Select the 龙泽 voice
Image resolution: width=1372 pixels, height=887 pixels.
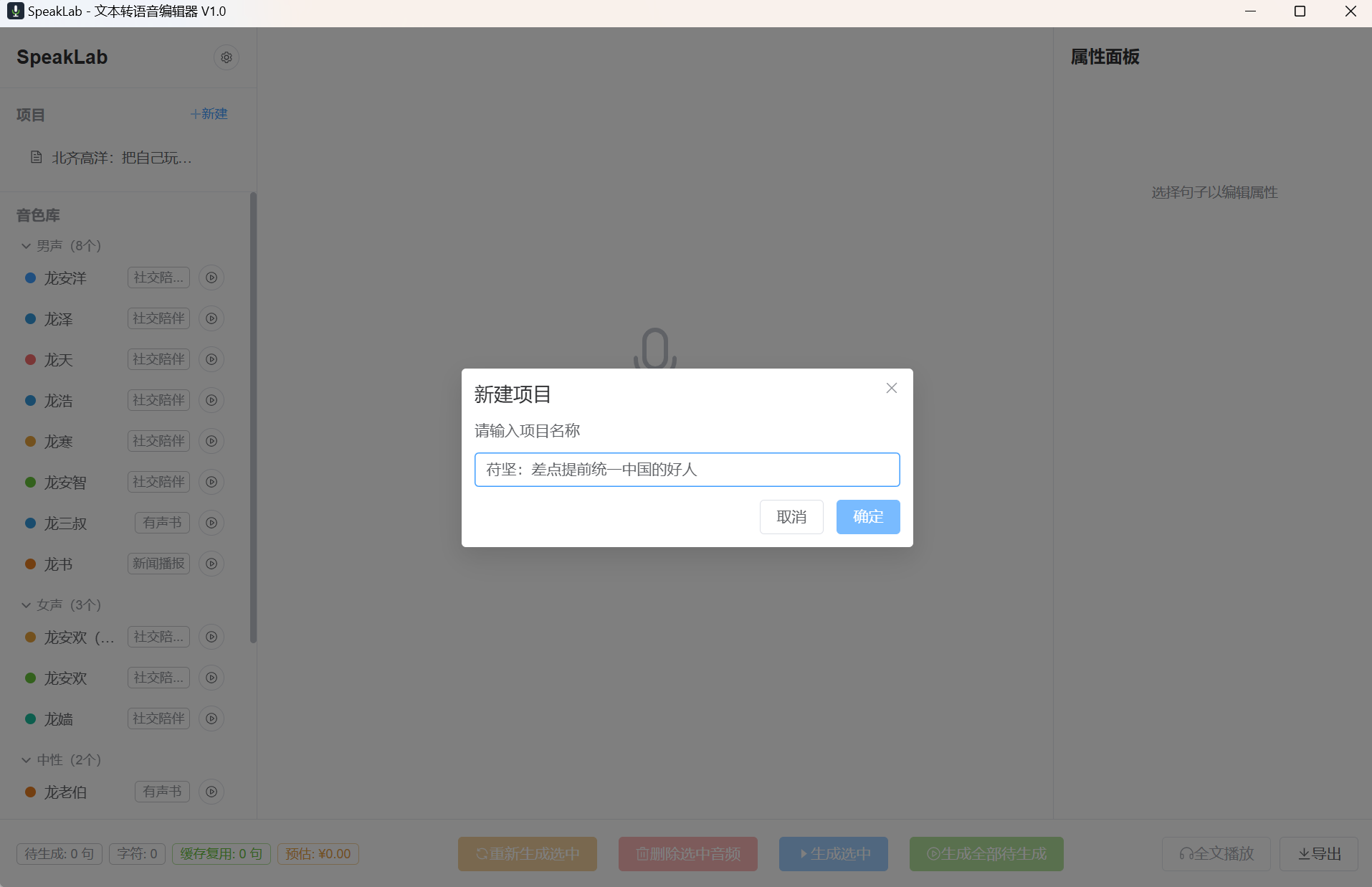59,319
